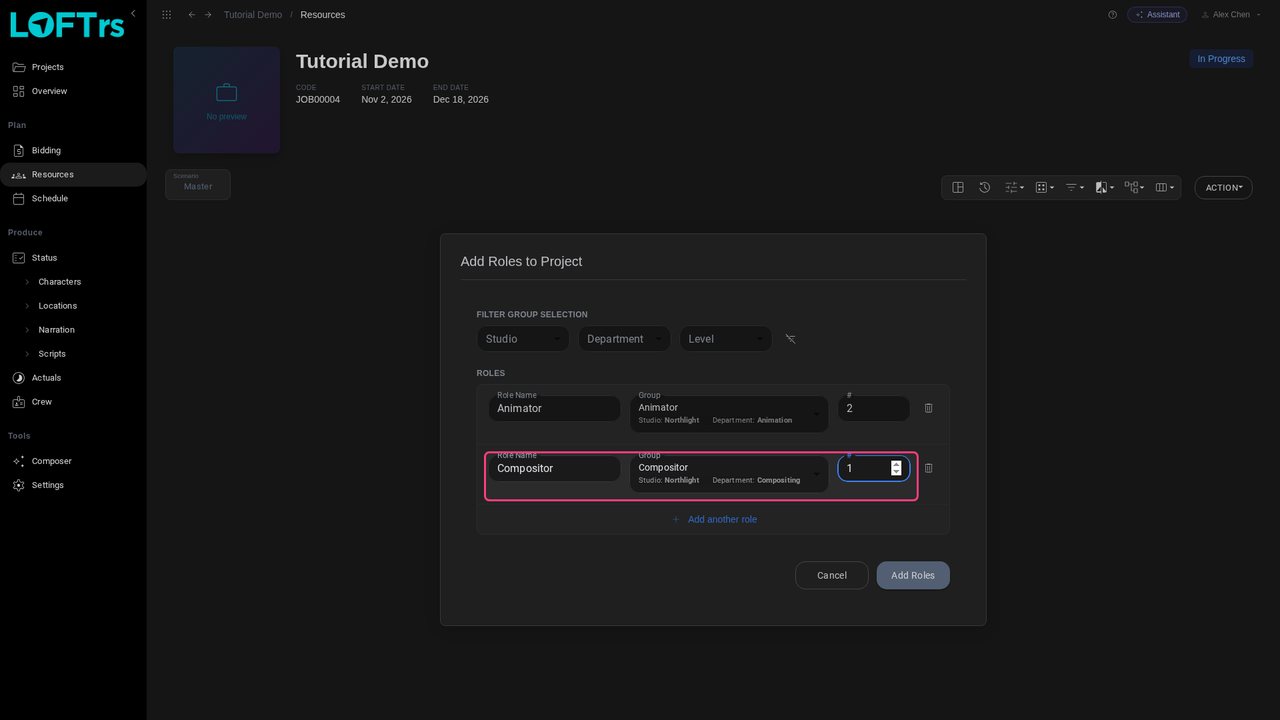Open the help icon in top bar
This screenshot has width=1280, height=720.
[1112, 15]
